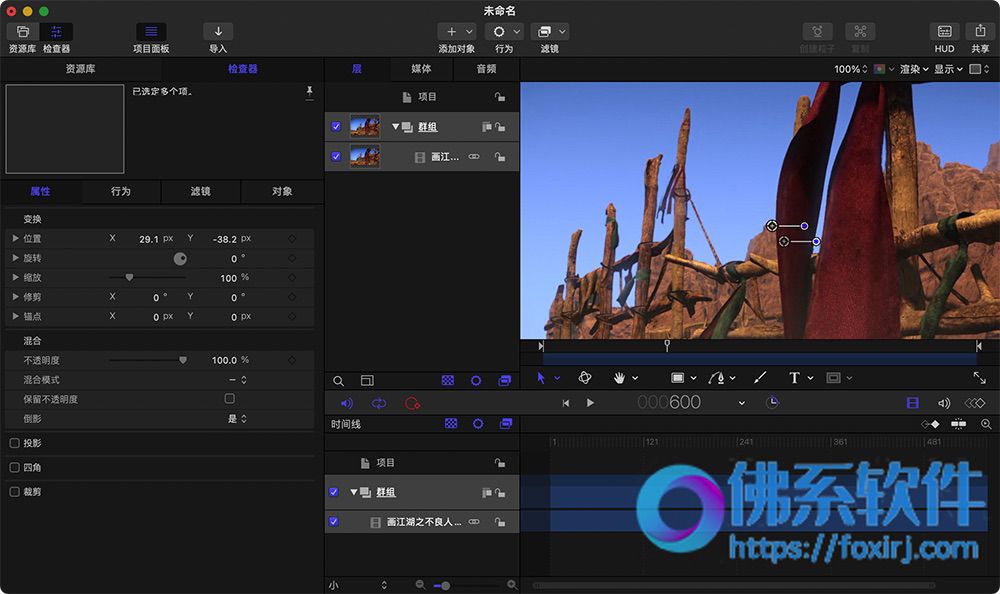This screenshot has height=594, width=1000.
Task: Toggle loop playback
Action: (x=379, y=403)
